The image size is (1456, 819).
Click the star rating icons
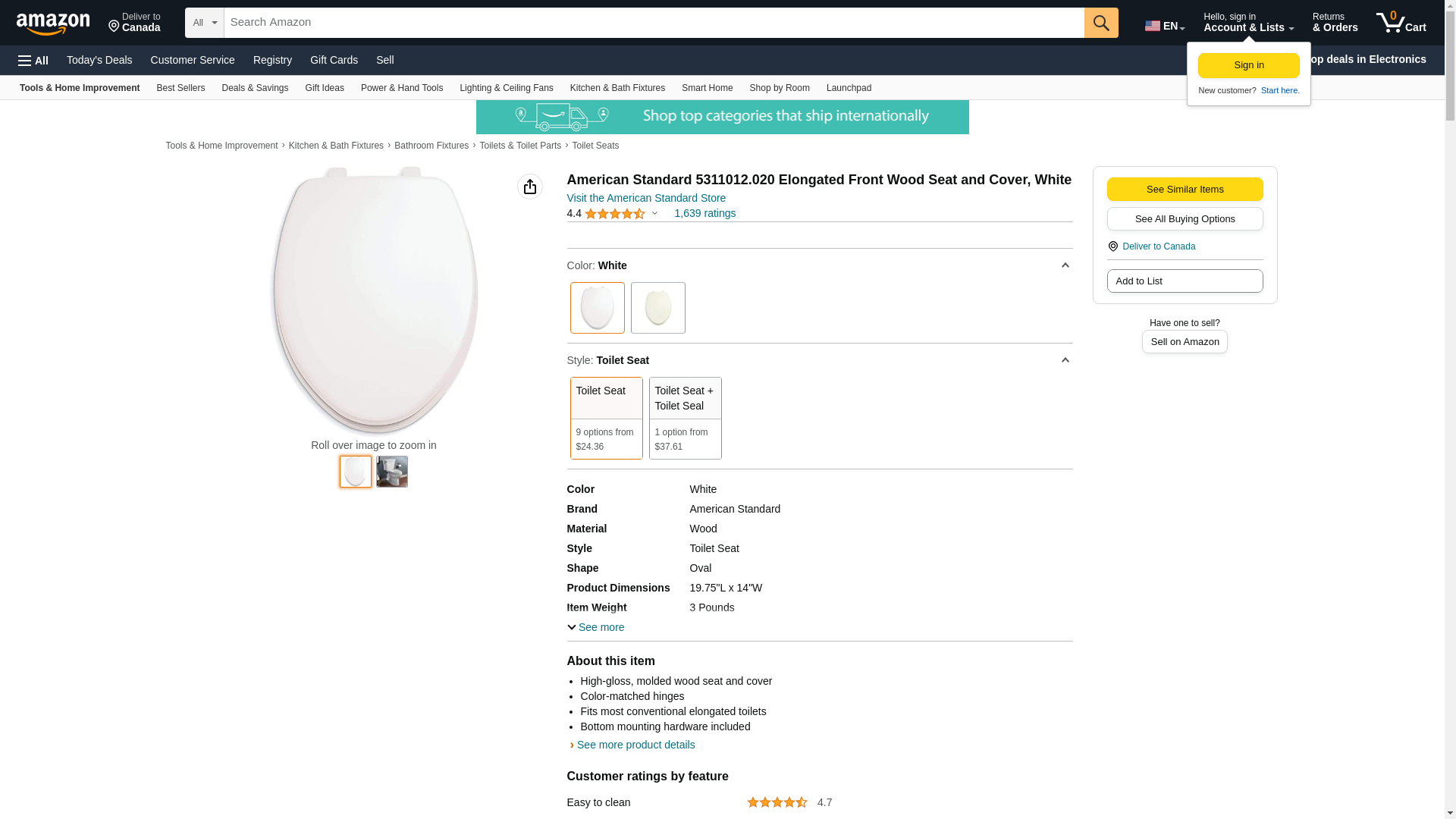[x=615, y=215]
